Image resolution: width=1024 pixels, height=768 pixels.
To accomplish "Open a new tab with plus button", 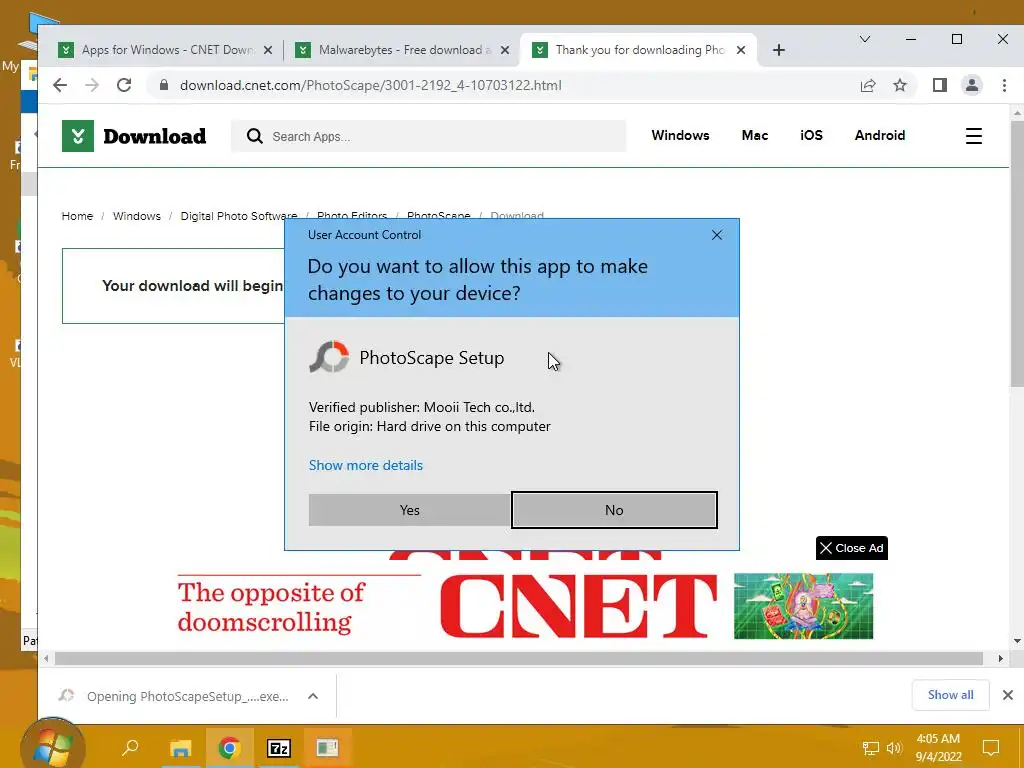I will (778, 50).
